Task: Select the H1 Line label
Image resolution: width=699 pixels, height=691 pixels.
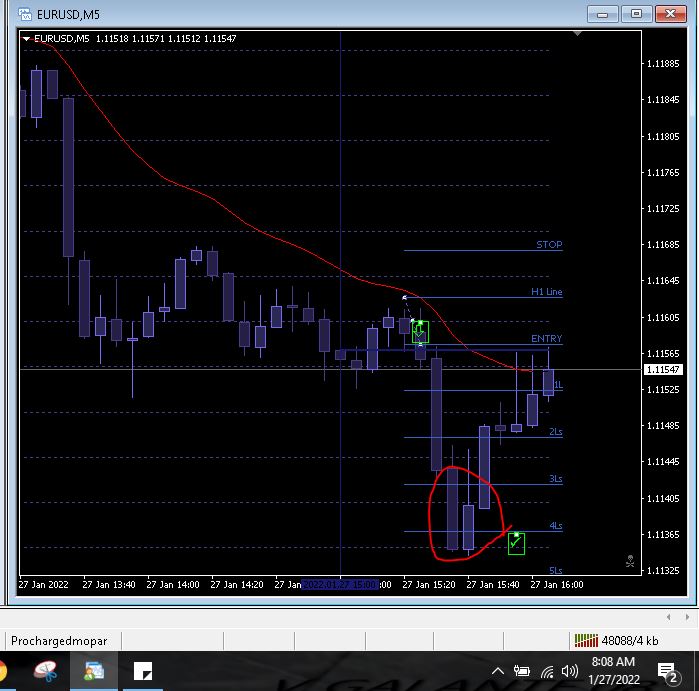Action: click(547, 292)
